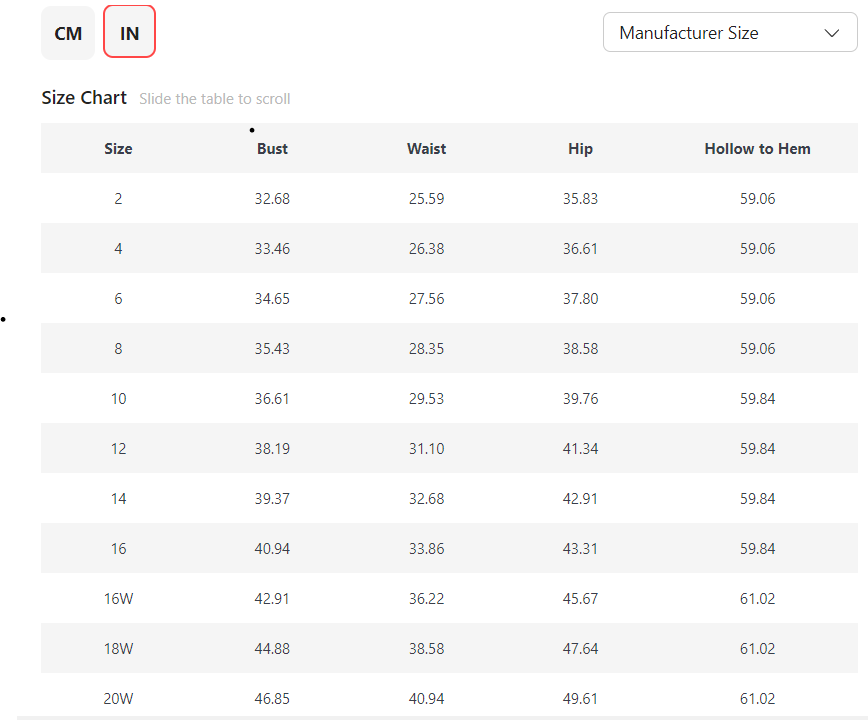The image size is (868, 720).
Task: Select the IN unit button
Action: click(129, 33)
